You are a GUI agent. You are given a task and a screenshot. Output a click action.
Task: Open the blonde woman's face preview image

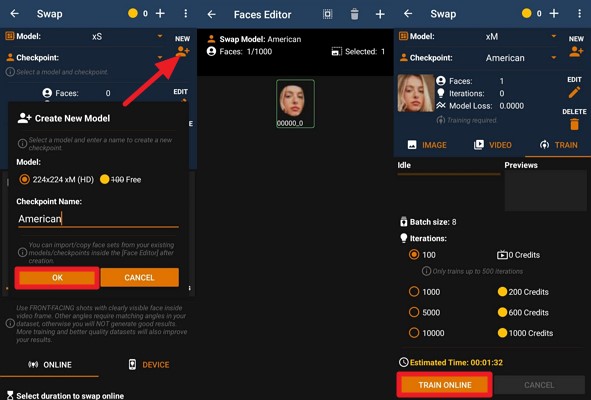click(x=416, y=93)
